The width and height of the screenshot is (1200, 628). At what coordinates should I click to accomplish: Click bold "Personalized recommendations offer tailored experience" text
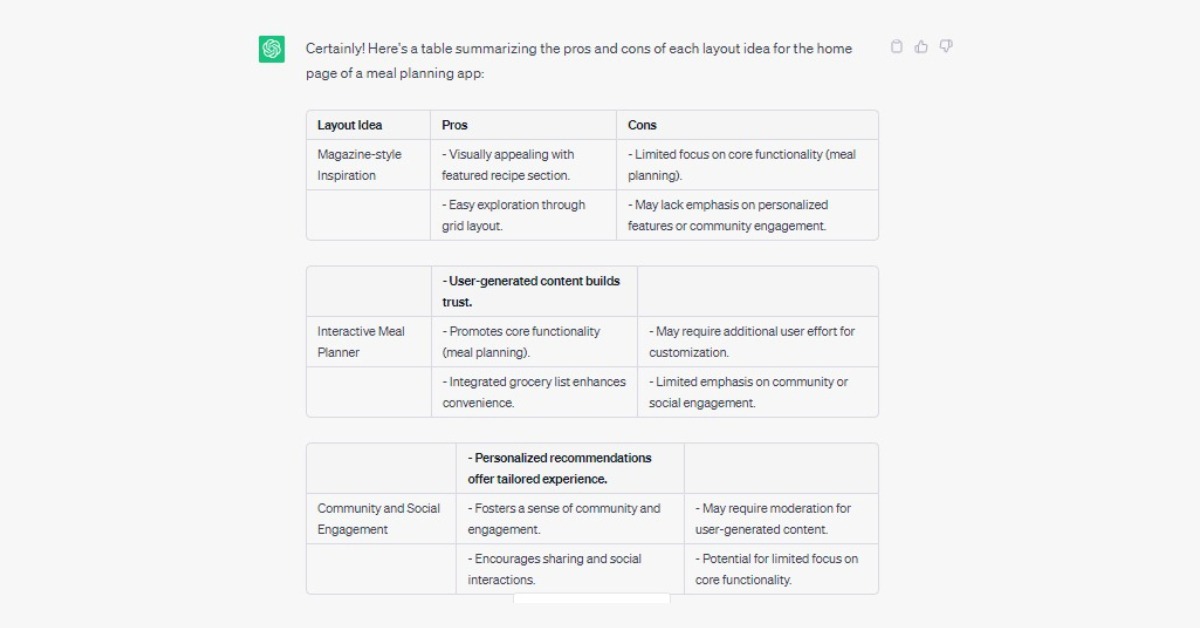pyautogui.click(x=559, y=468)
